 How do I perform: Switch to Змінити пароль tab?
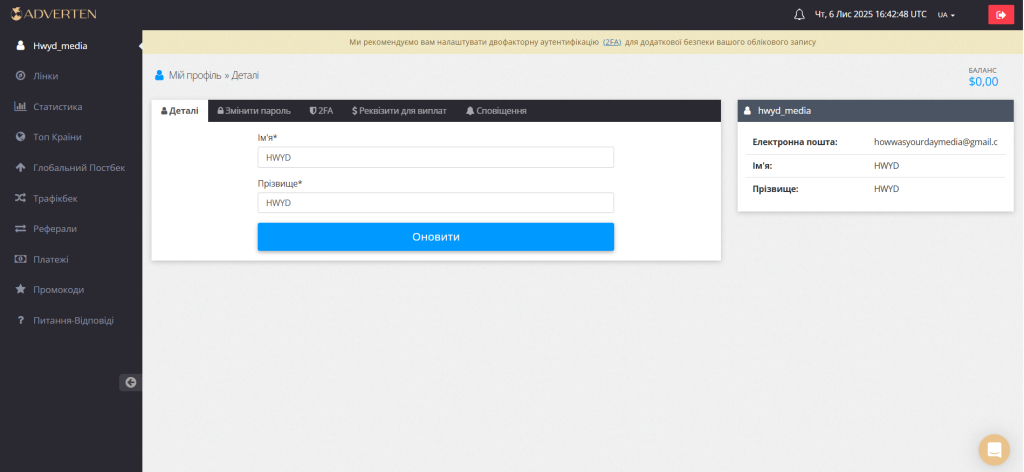254,111
